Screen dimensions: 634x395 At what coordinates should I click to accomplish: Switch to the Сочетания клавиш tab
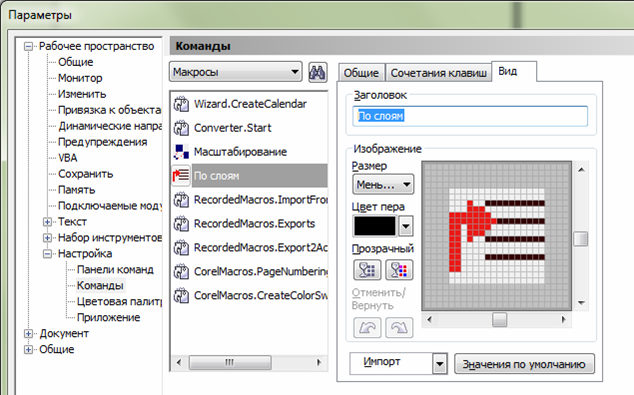438,73
